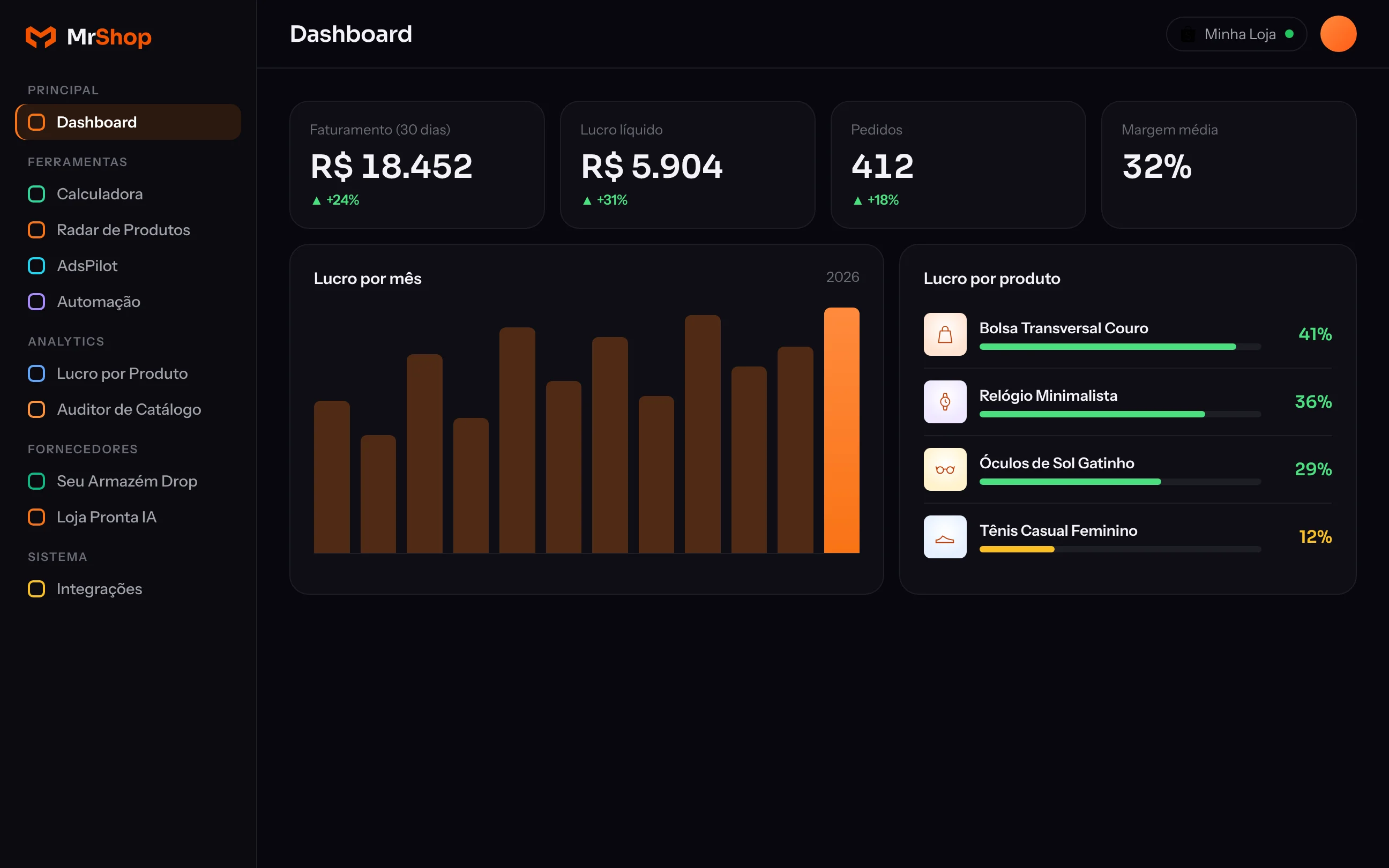Click the 41% product margin value
Image resolution: width=1389 pixels, height=868 pixels.
coord(1315,334)
